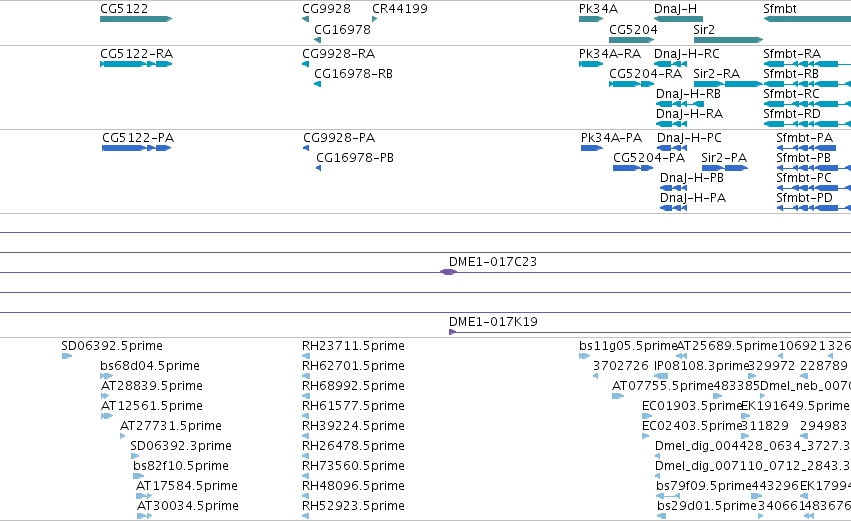Select the CG5204-PA protein label

649,158
